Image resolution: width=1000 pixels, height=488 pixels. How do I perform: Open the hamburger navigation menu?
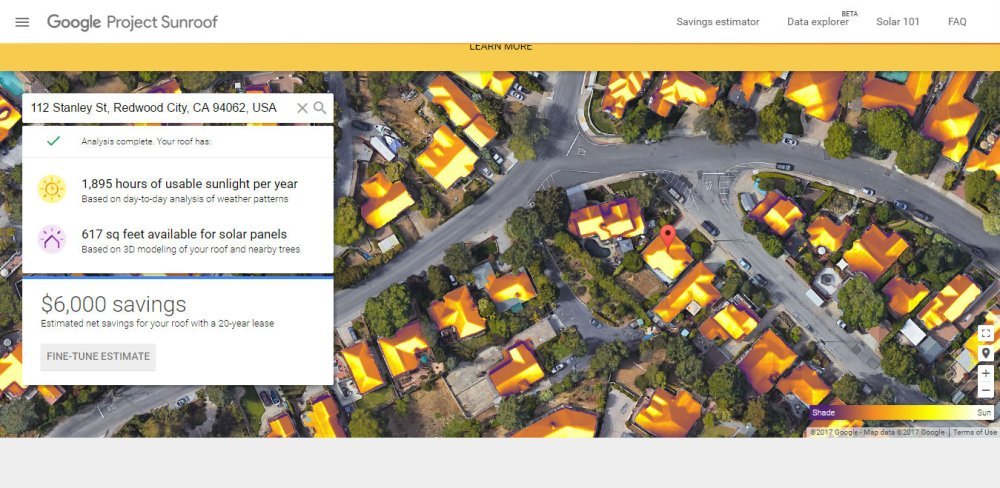[22, 22]
